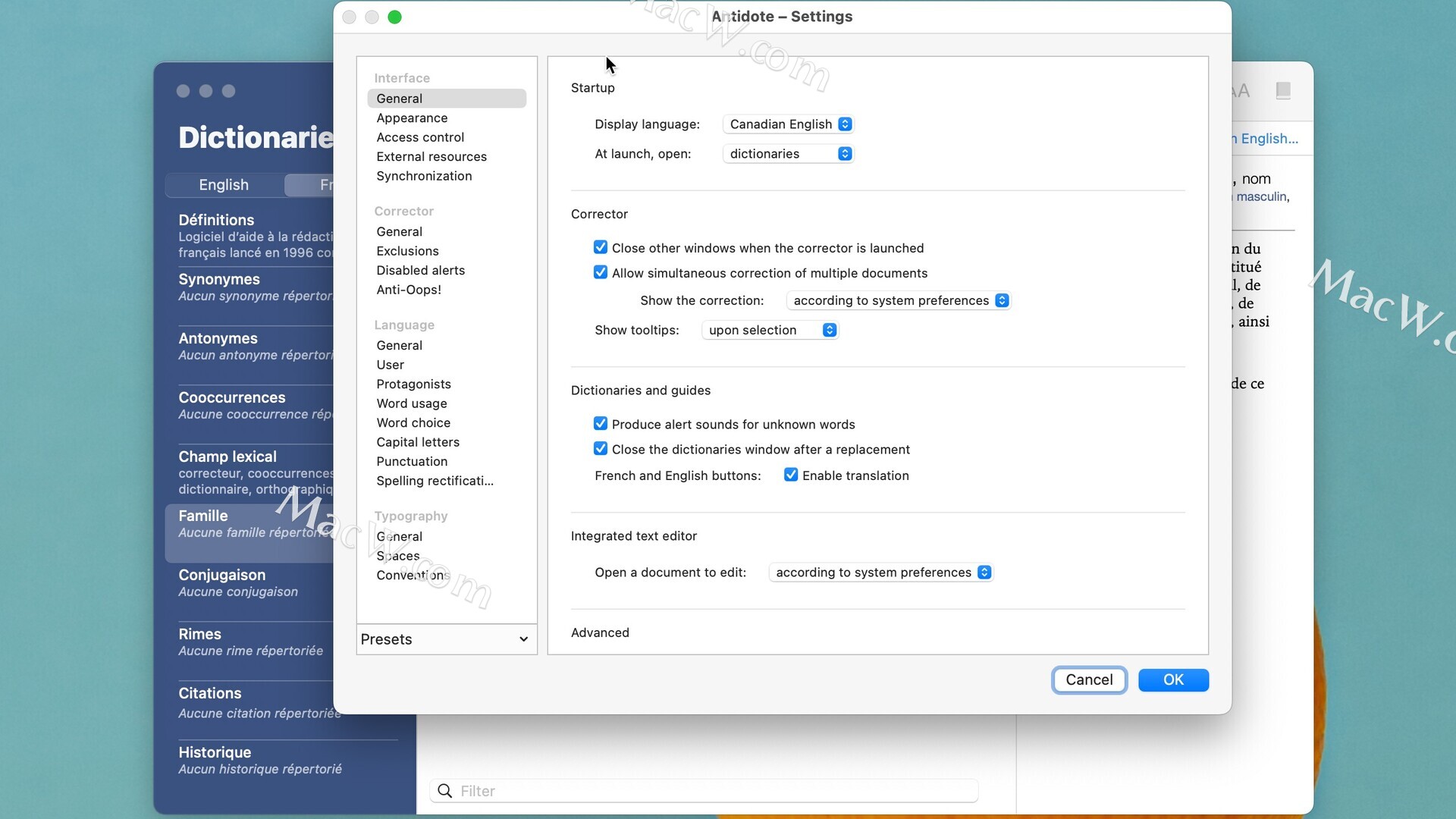1456x819 pixels.
Task: Zoom the Settings window with green button
Action: tap(394, 17)
